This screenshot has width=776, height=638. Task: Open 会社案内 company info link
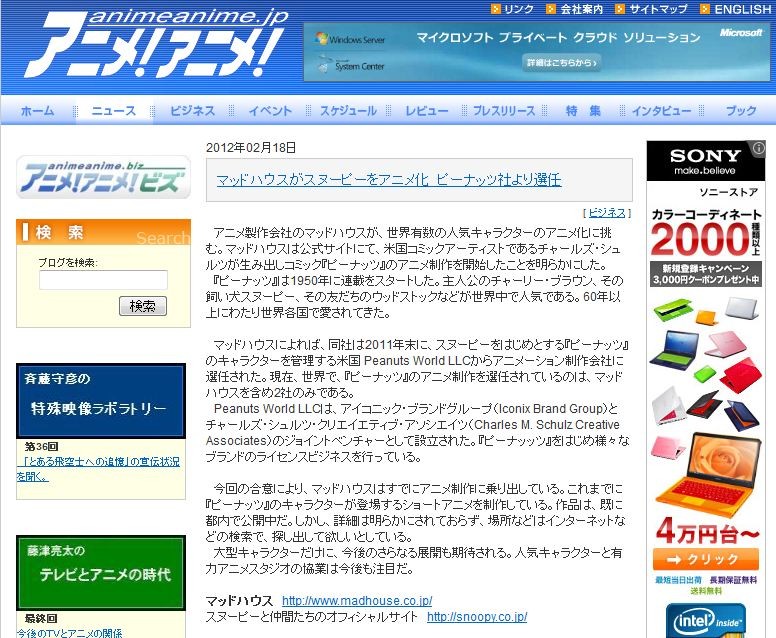[582, 9]
